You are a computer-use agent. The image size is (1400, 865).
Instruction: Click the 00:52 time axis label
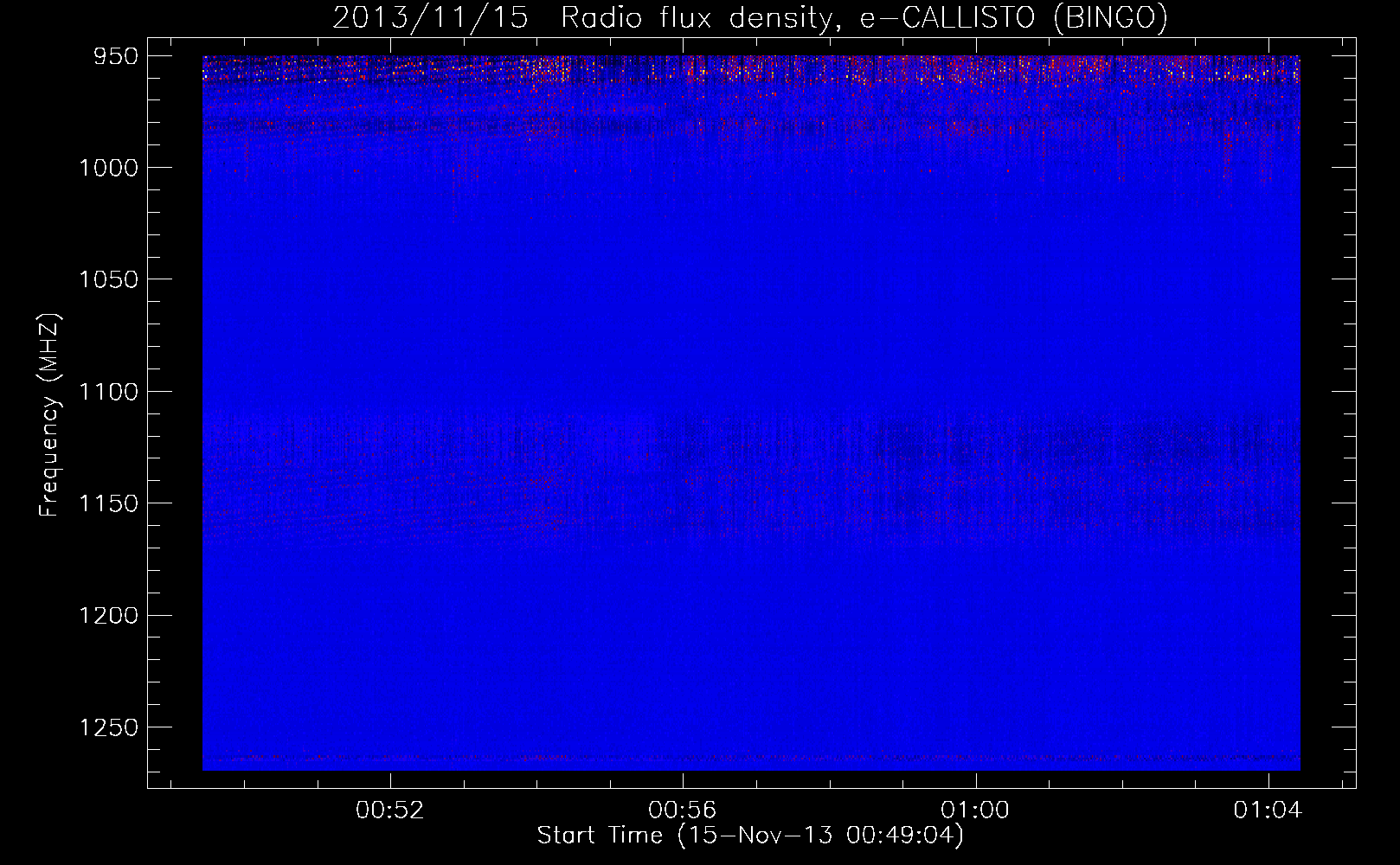click(x=390, y=811)
